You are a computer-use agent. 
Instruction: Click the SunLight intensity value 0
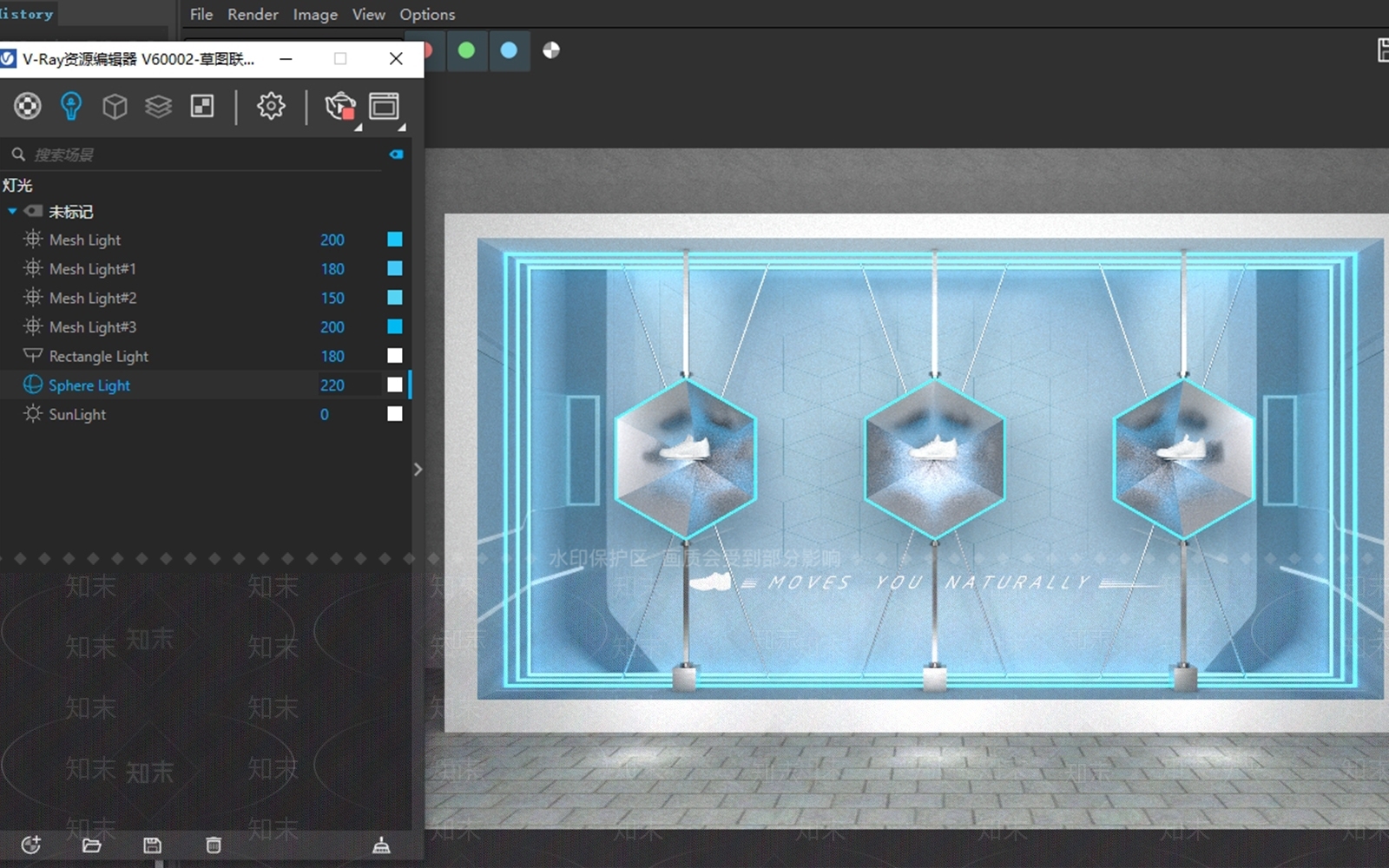tap(325, 414)
